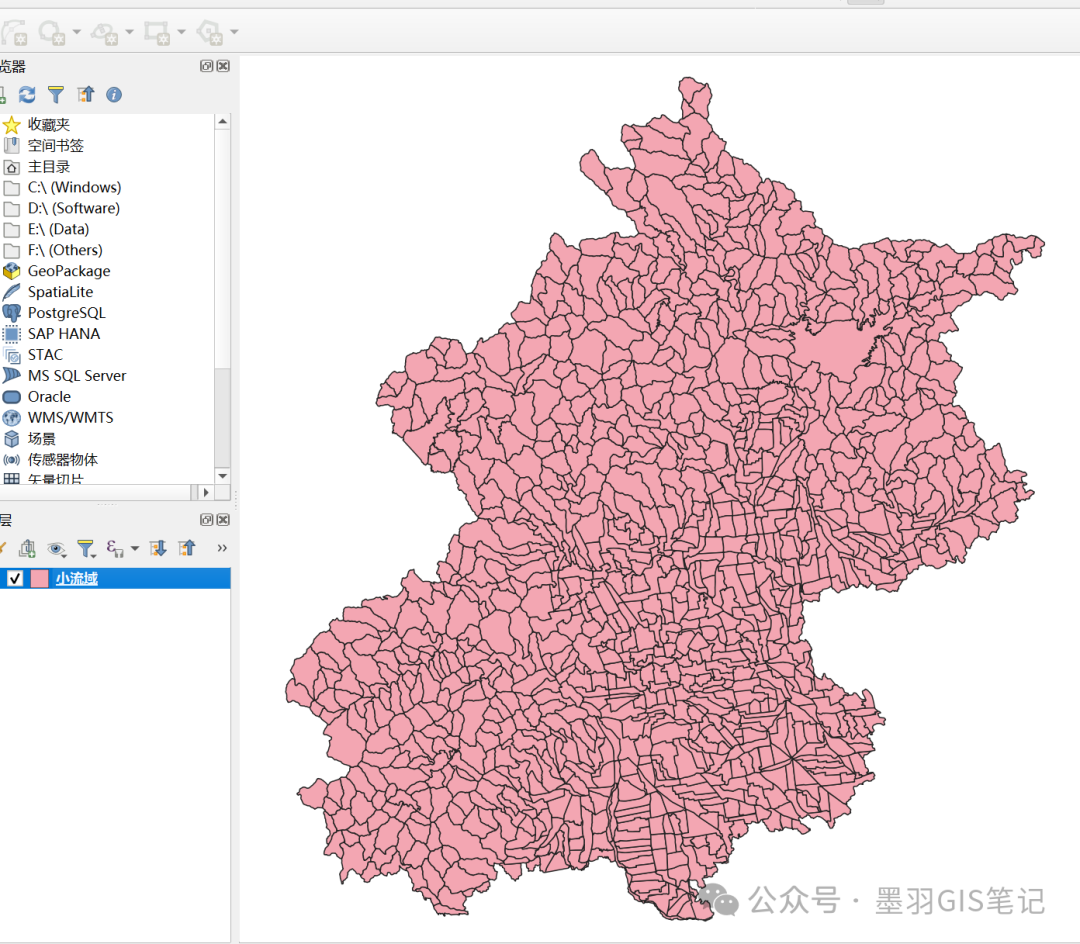The width and height of the screenshot is (1080, 944).
Task: Float the layers panel with undock button
Action: click(207, 520)
